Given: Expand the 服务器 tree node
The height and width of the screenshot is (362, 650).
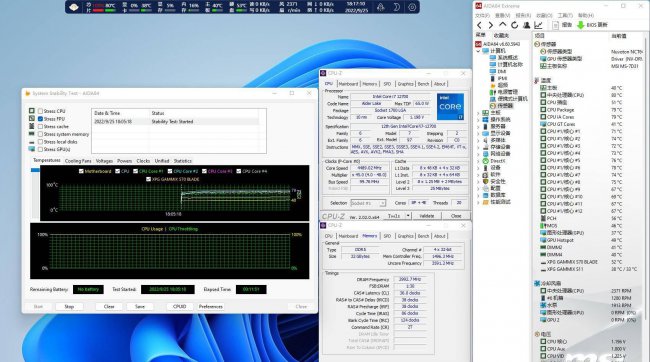Looking at the screenshot, I should pyautogui.click(x=478, y=126).
